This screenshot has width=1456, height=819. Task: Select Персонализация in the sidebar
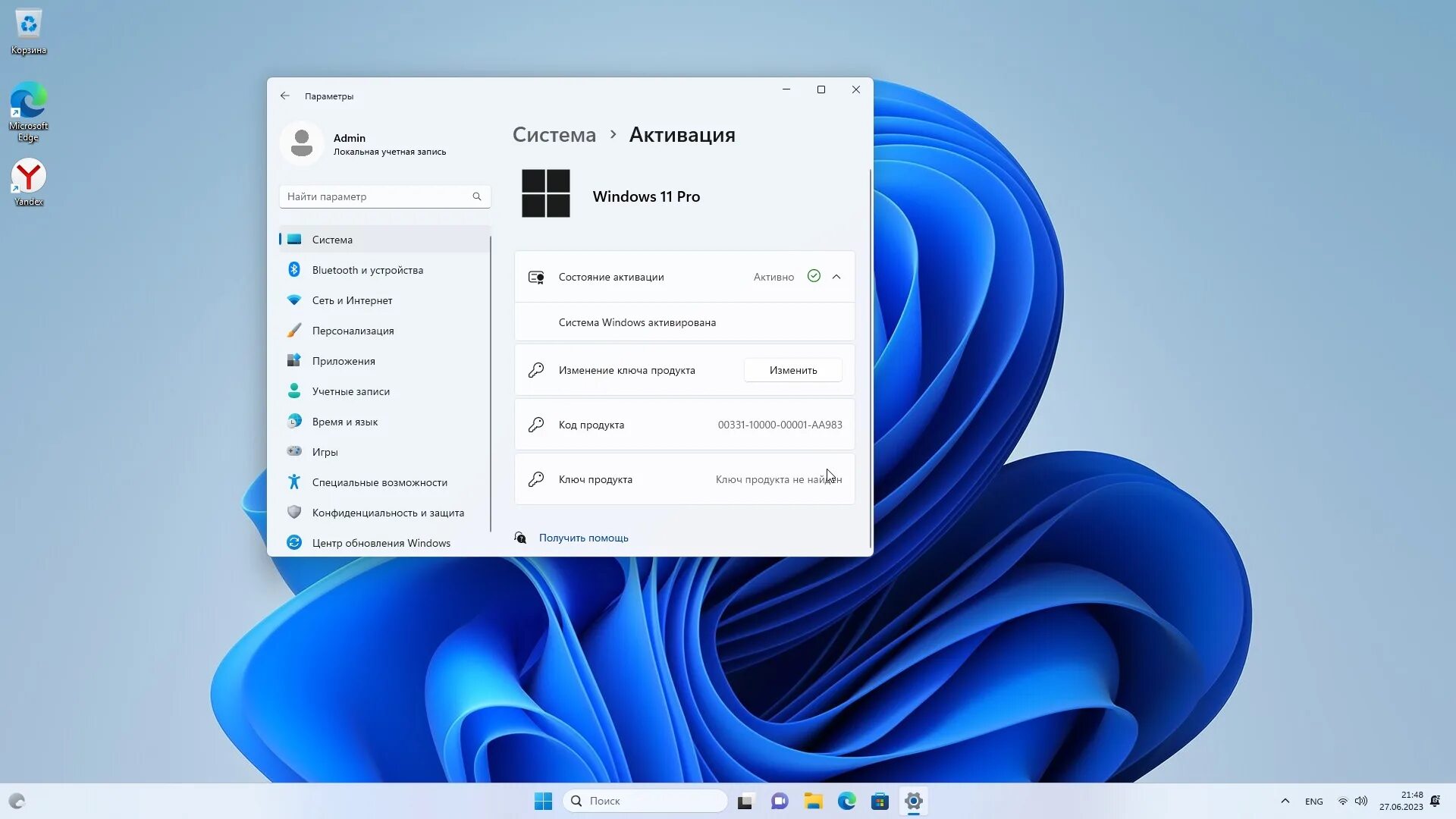pyautogui.click(x=353, y=331)
